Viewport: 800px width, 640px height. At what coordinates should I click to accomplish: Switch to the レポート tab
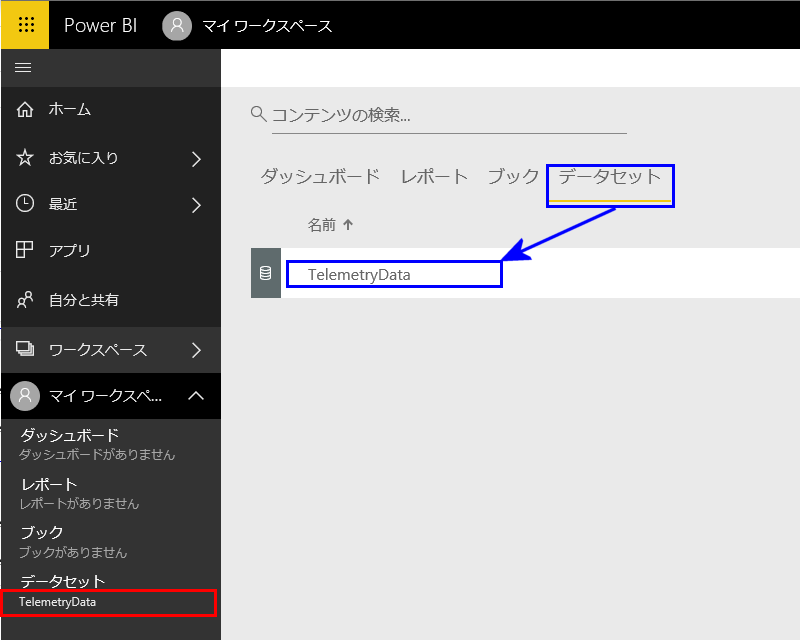click(x=434, y=177)
